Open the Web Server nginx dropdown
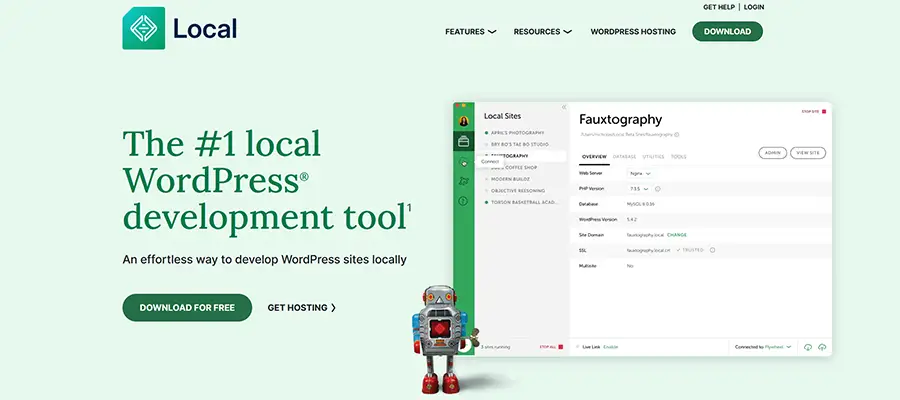Screen dimensions: 900x400 pos(639,173)
